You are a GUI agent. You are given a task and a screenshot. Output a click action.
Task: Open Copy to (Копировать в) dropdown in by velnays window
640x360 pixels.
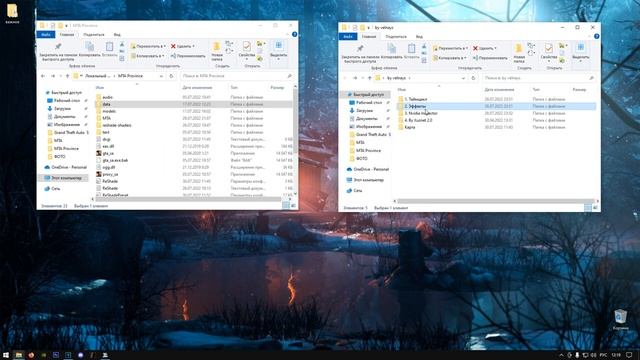(x=450, y=58)
